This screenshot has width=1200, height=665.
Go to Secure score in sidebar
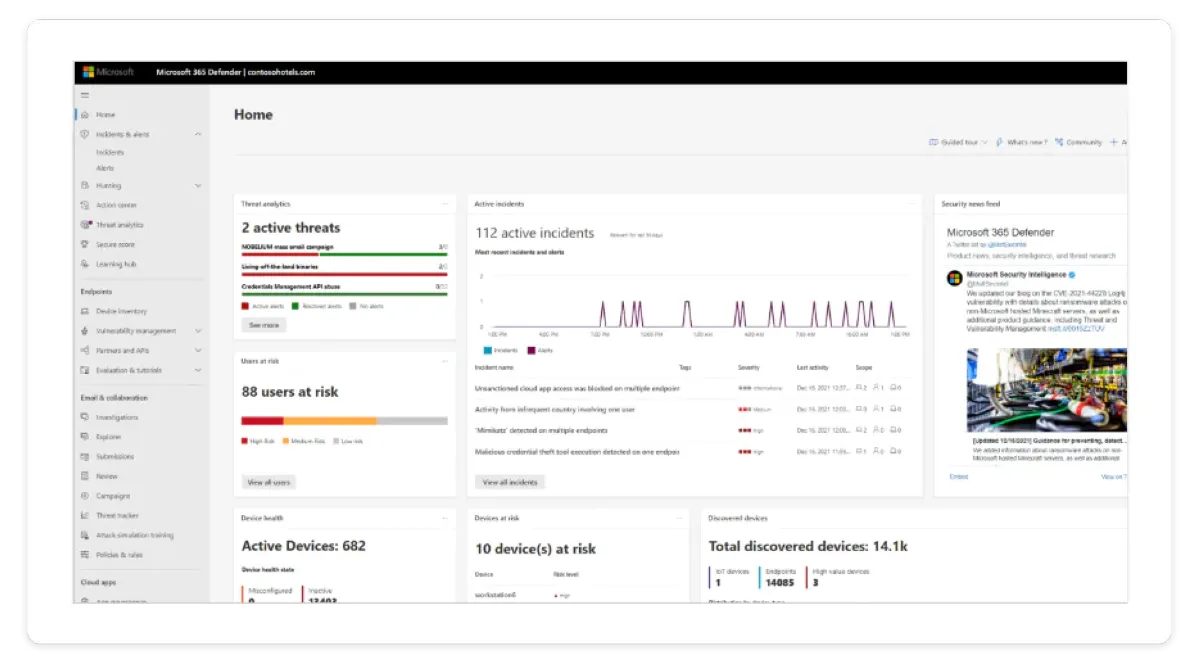[x=115, y=244]
